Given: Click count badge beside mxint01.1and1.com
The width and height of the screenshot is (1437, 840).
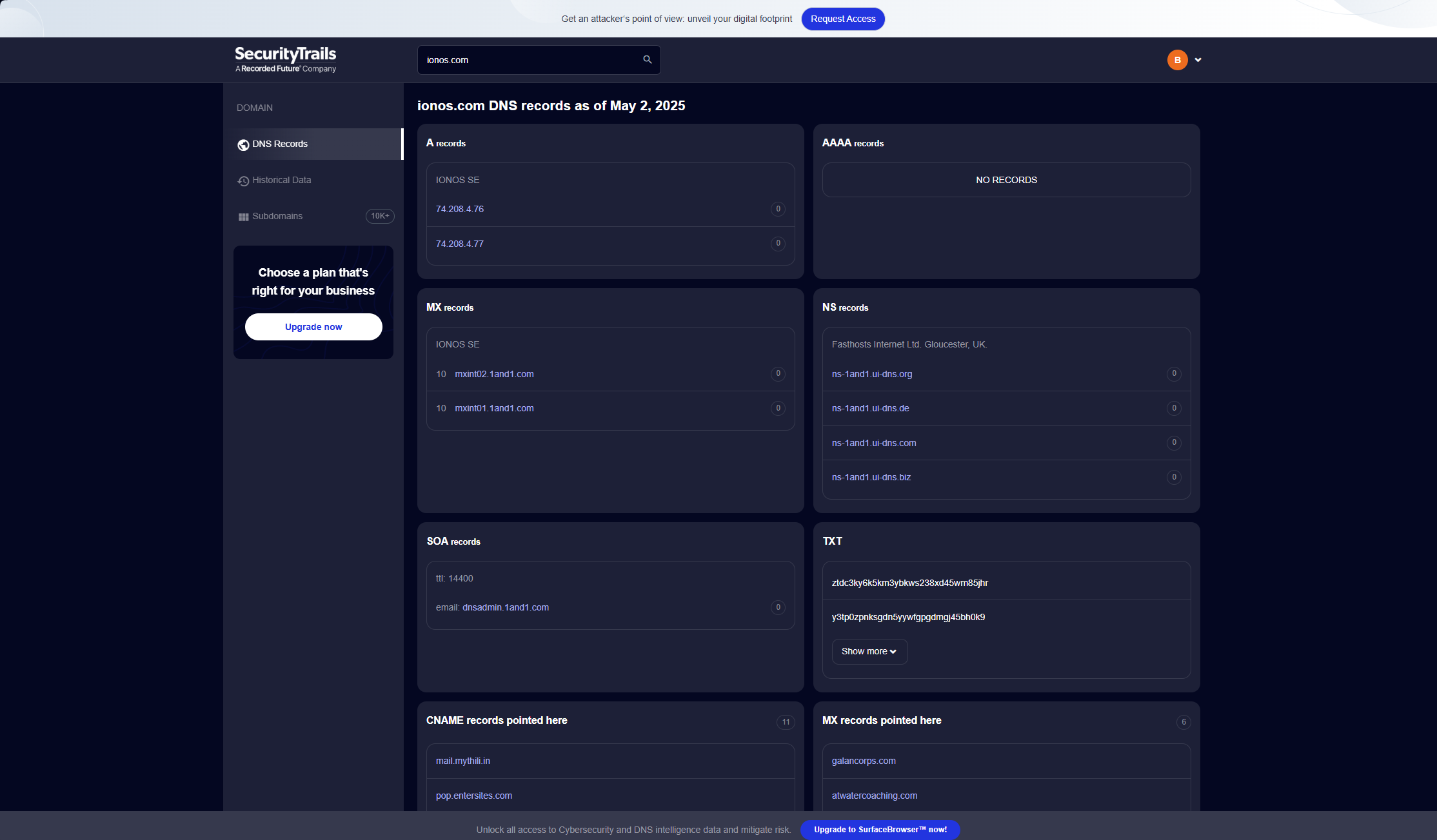Looking at the screenshot, I should (x=778, y=408).
